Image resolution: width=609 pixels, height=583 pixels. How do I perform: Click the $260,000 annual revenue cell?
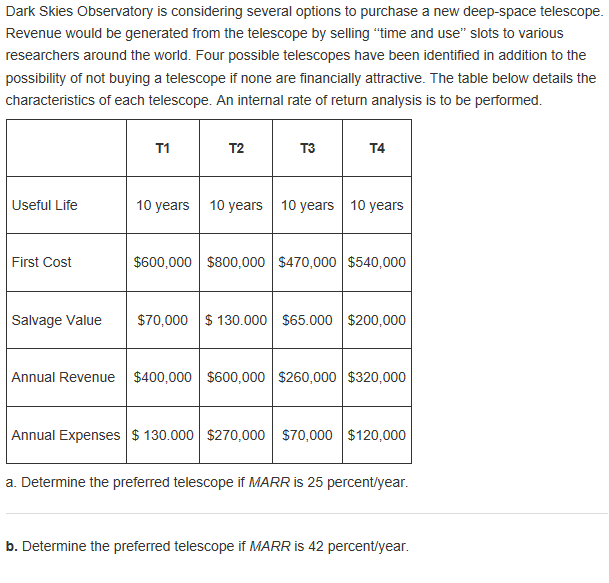(307, 377)
